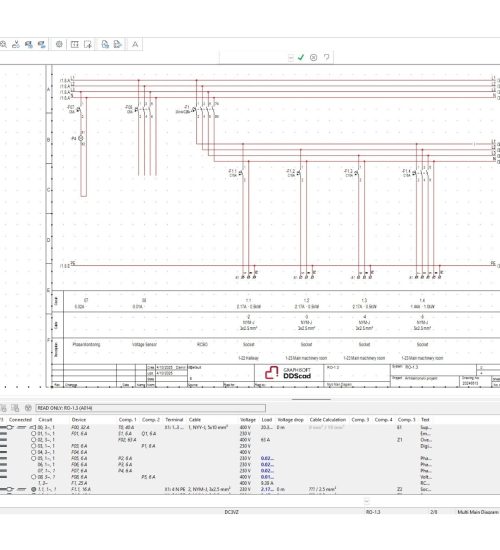Select the gear settings toolbar icon
The image size is (500, 550).
click(x=59, y=45)
